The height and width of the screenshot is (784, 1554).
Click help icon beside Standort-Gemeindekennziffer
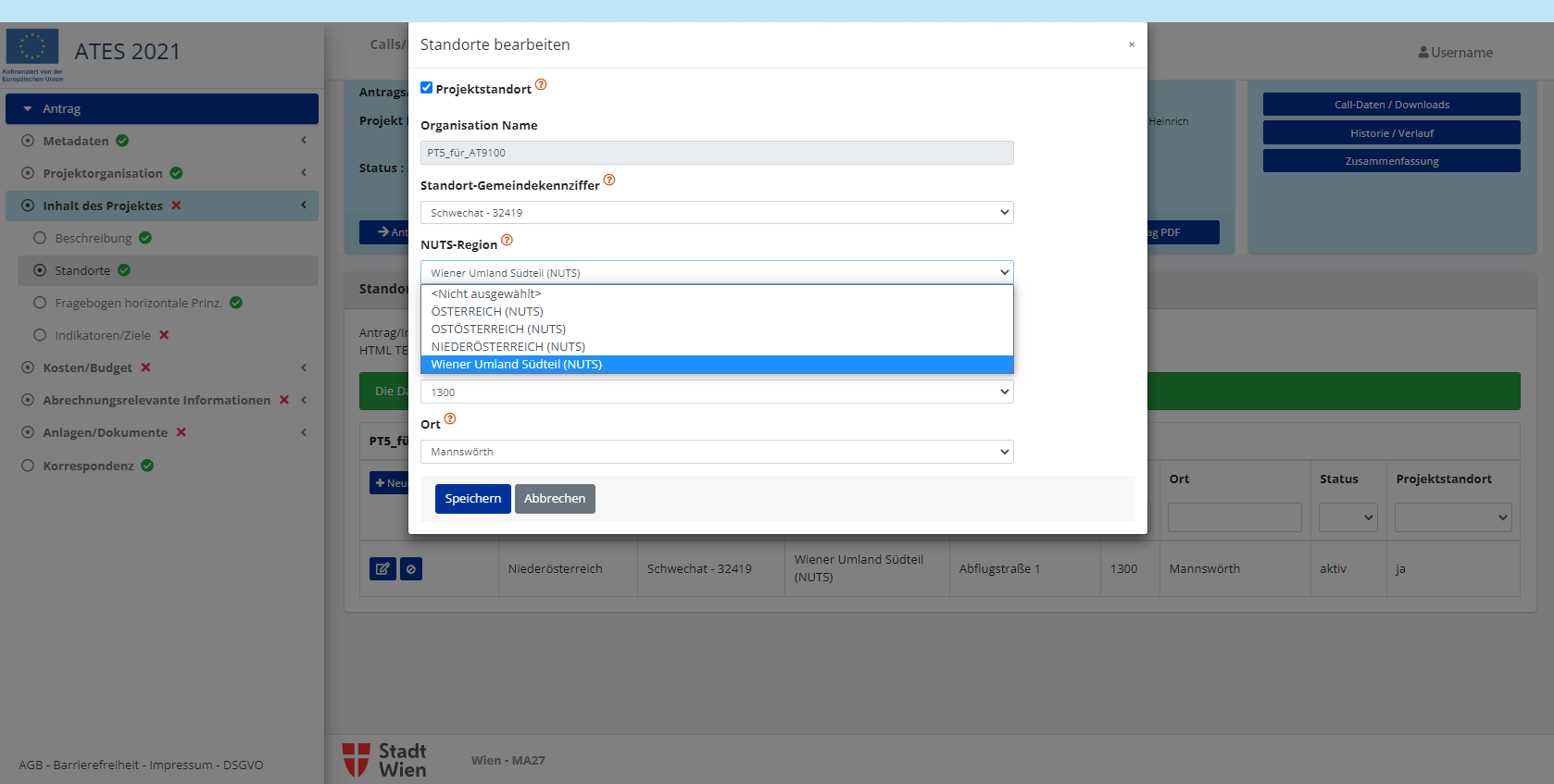(x=609, y=180)
